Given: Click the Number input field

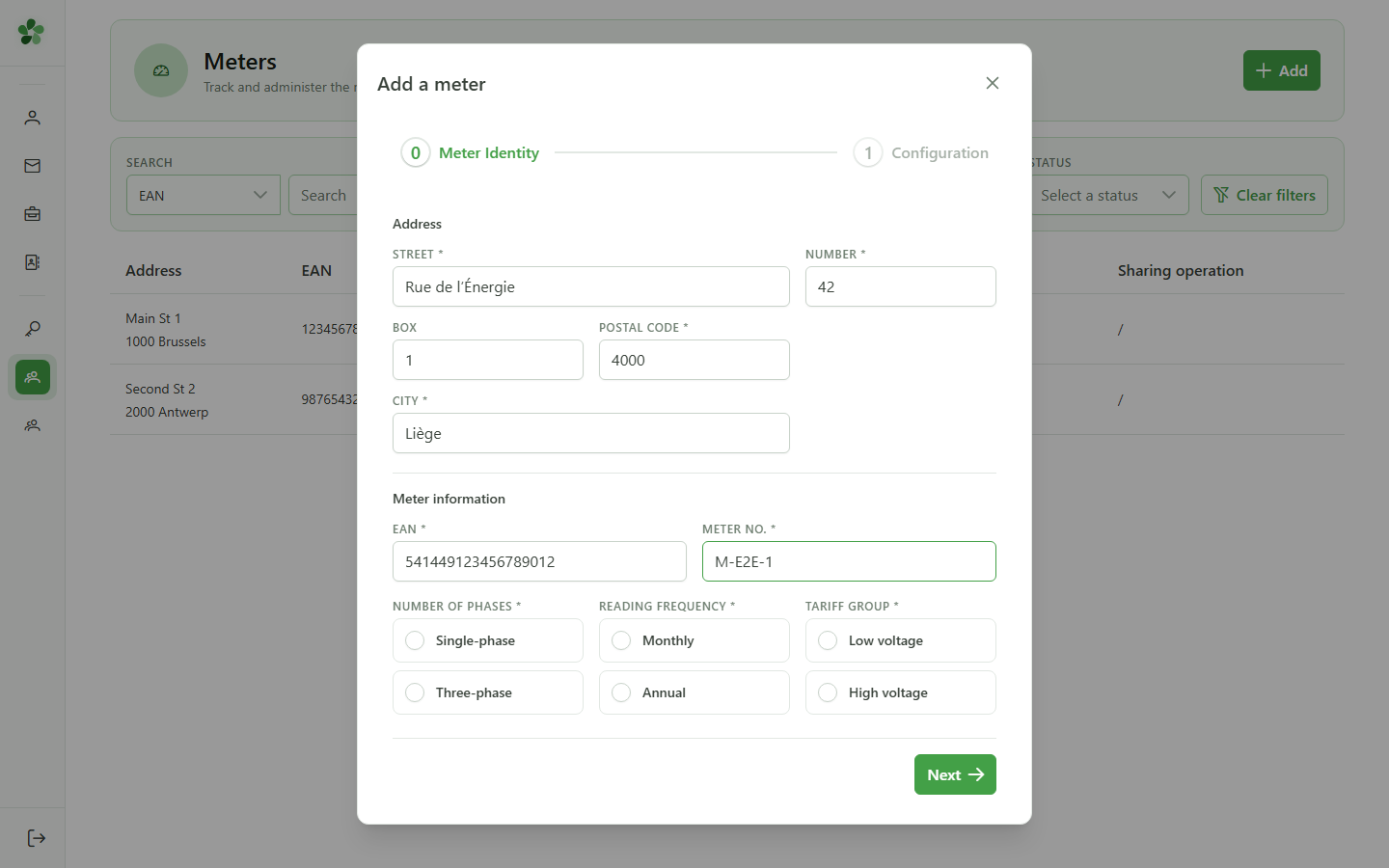Looking at the screenshot, I should click(x=901, y=286).
